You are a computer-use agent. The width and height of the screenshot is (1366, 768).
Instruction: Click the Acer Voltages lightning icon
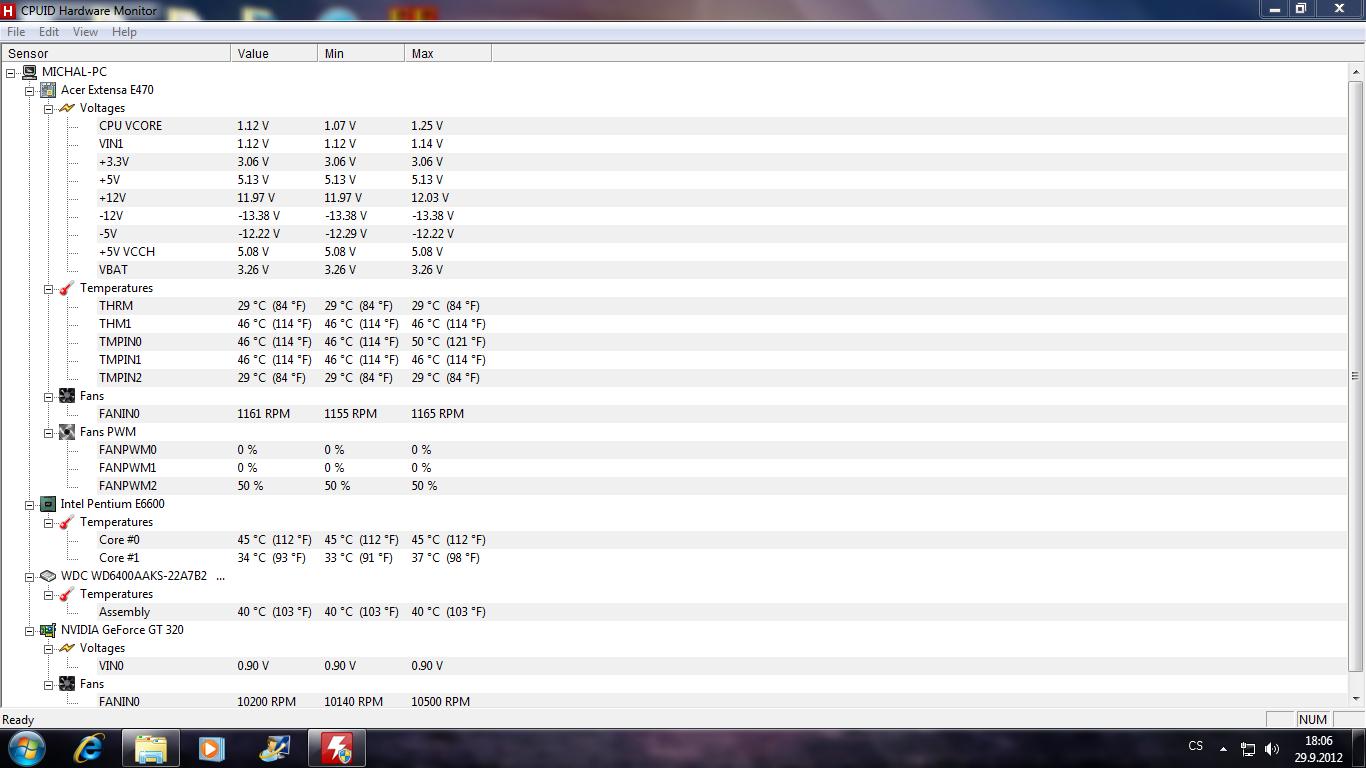[67, 108]
